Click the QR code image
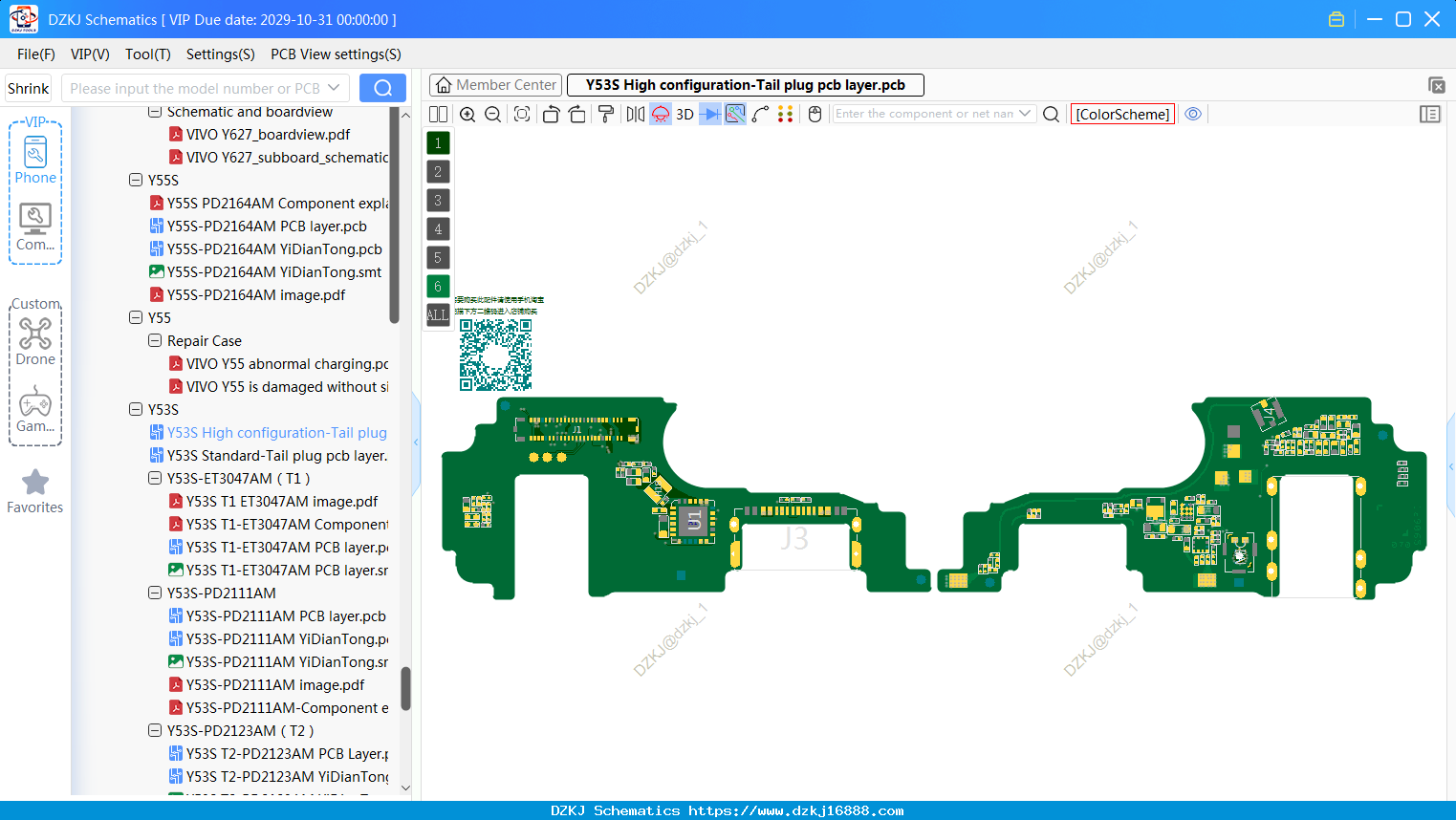1456x820 pixels. click(495, 355)
